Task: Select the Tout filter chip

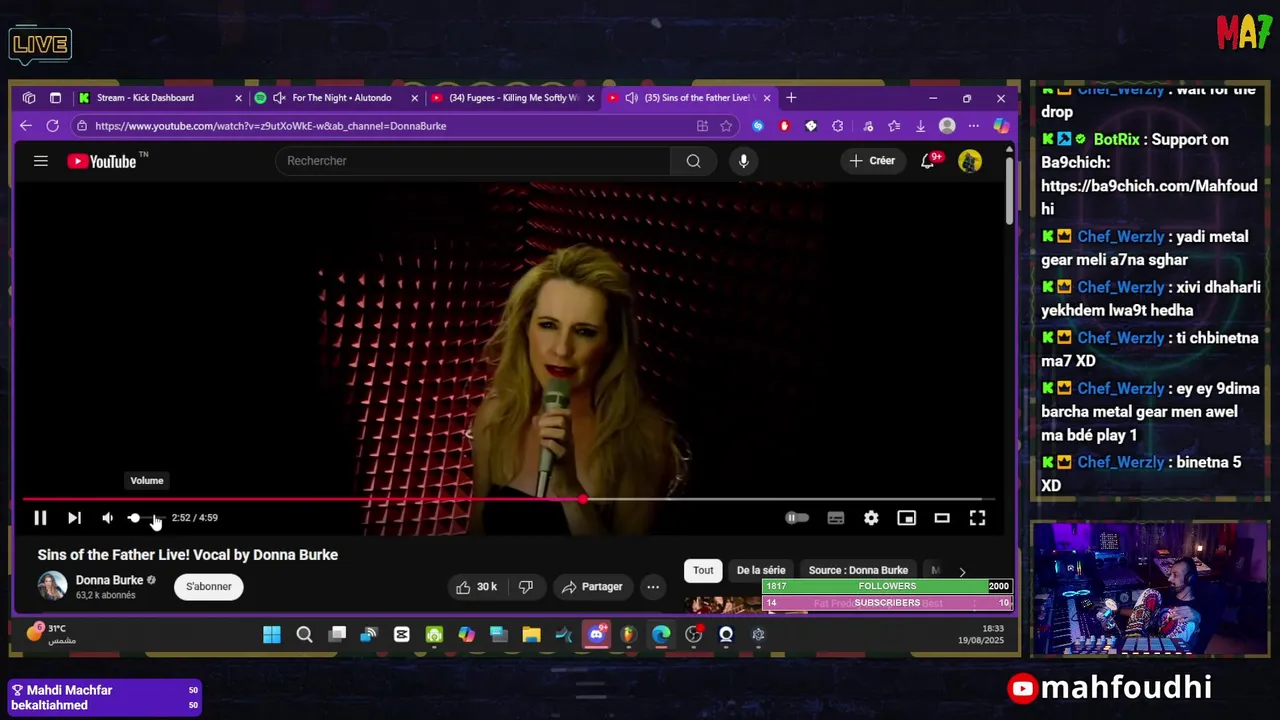Action: [703, 571]
